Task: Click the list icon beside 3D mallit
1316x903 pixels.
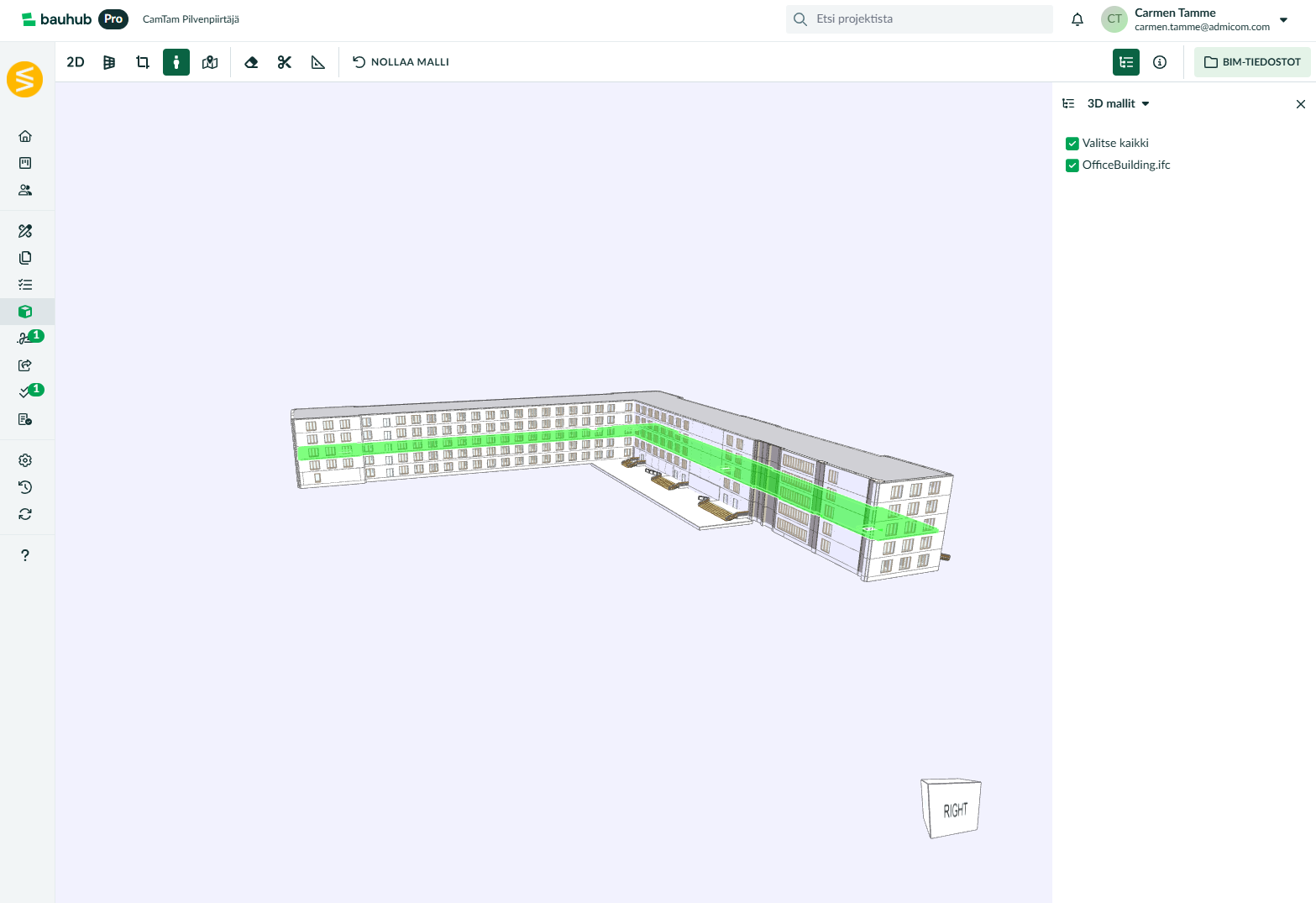Action: click(1068, 103)
